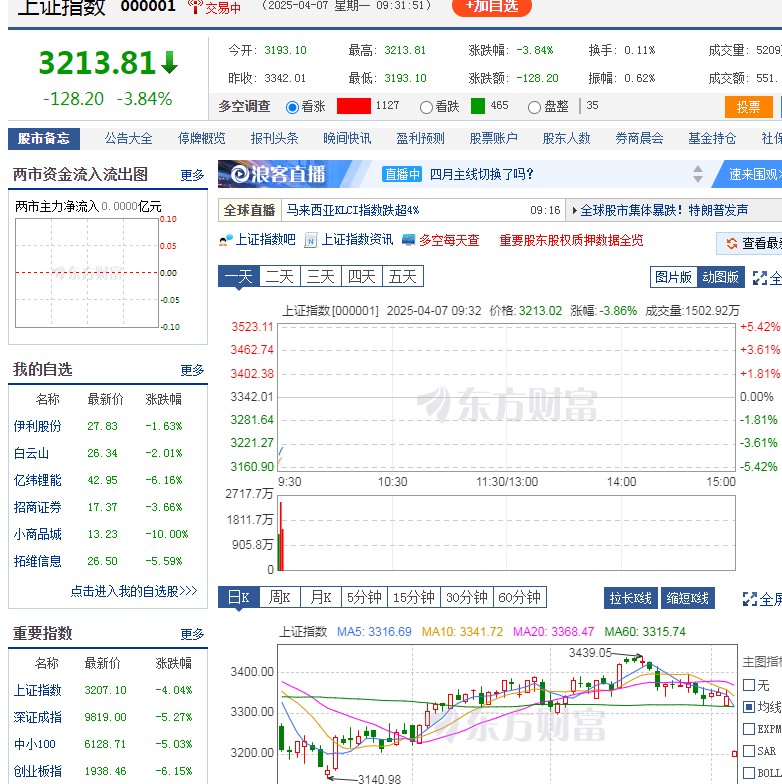
Task: Click the 浪客直播 logo banner
Action: pyautogui.click(x=278, y=174)
